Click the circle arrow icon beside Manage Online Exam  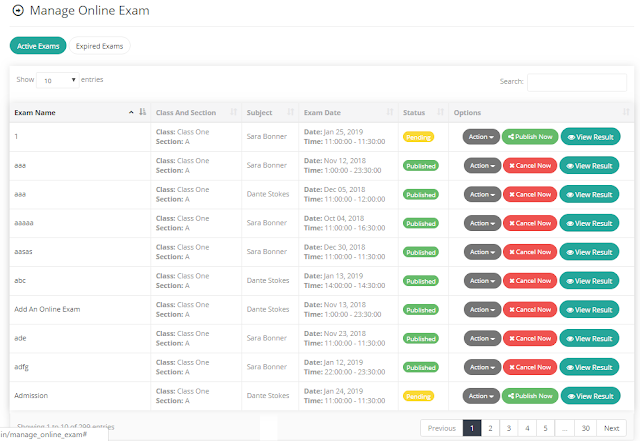tap(18, 11)
